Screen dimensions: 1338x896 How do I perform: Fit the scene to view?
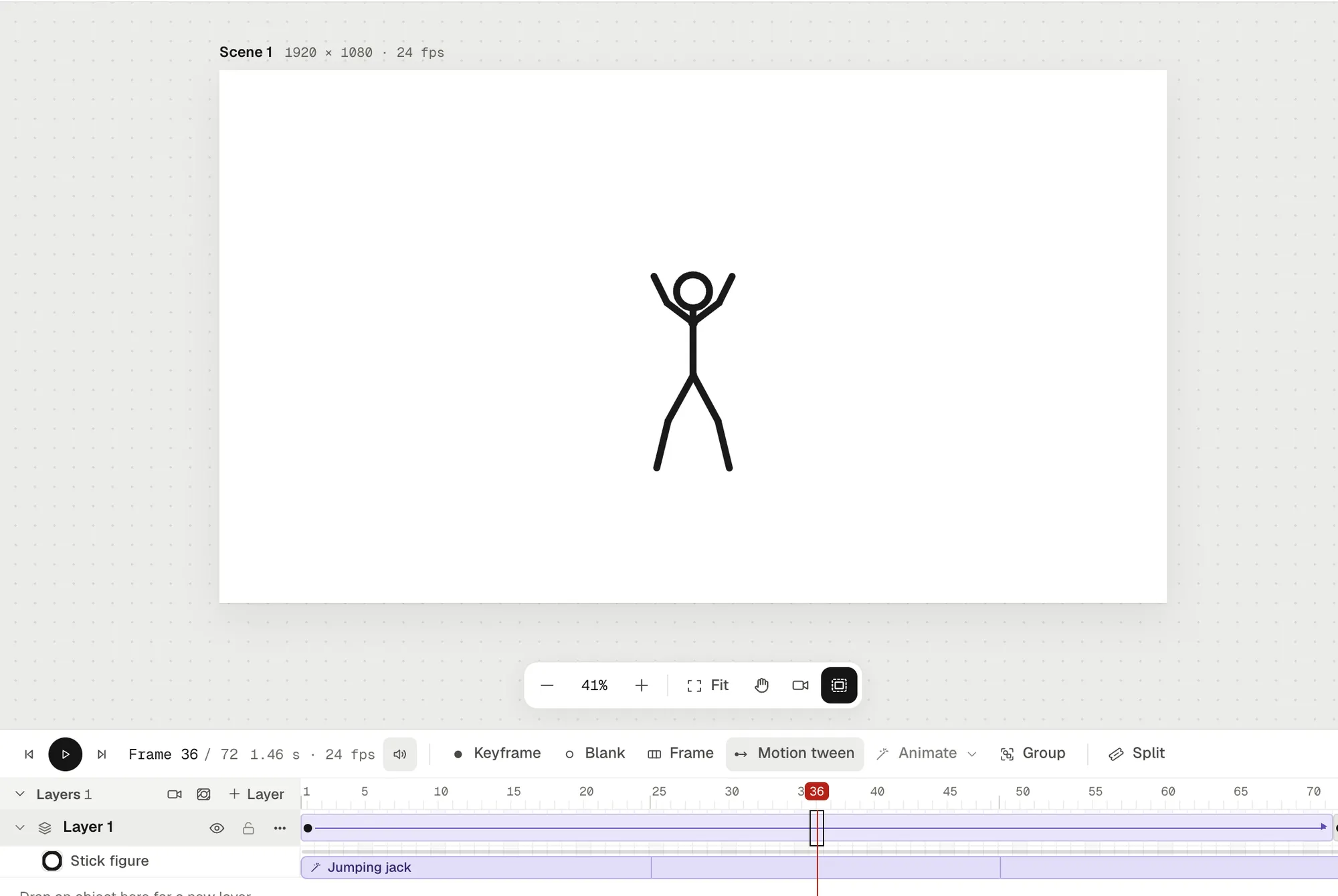pos(708,685)
